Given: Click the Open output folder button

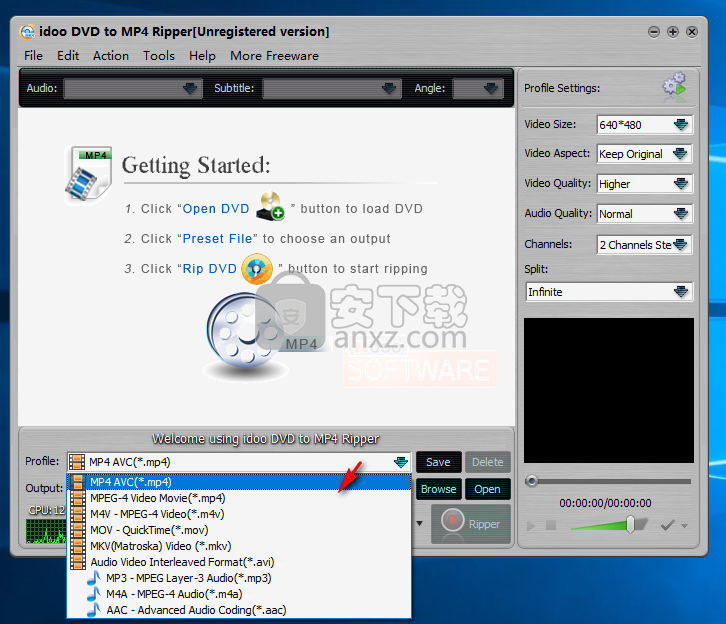Looking at the screenshot, I should point(488,489).
